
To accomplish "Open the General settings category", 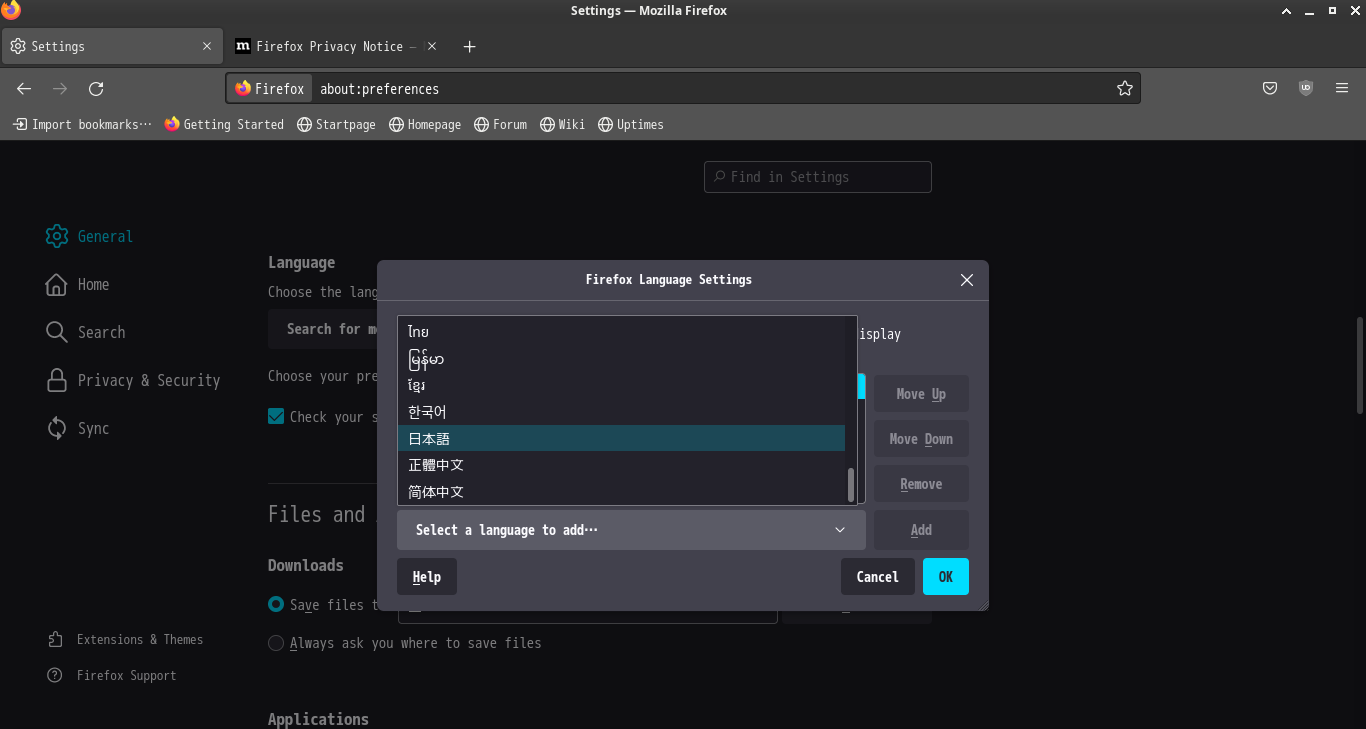I will point(90,236).
